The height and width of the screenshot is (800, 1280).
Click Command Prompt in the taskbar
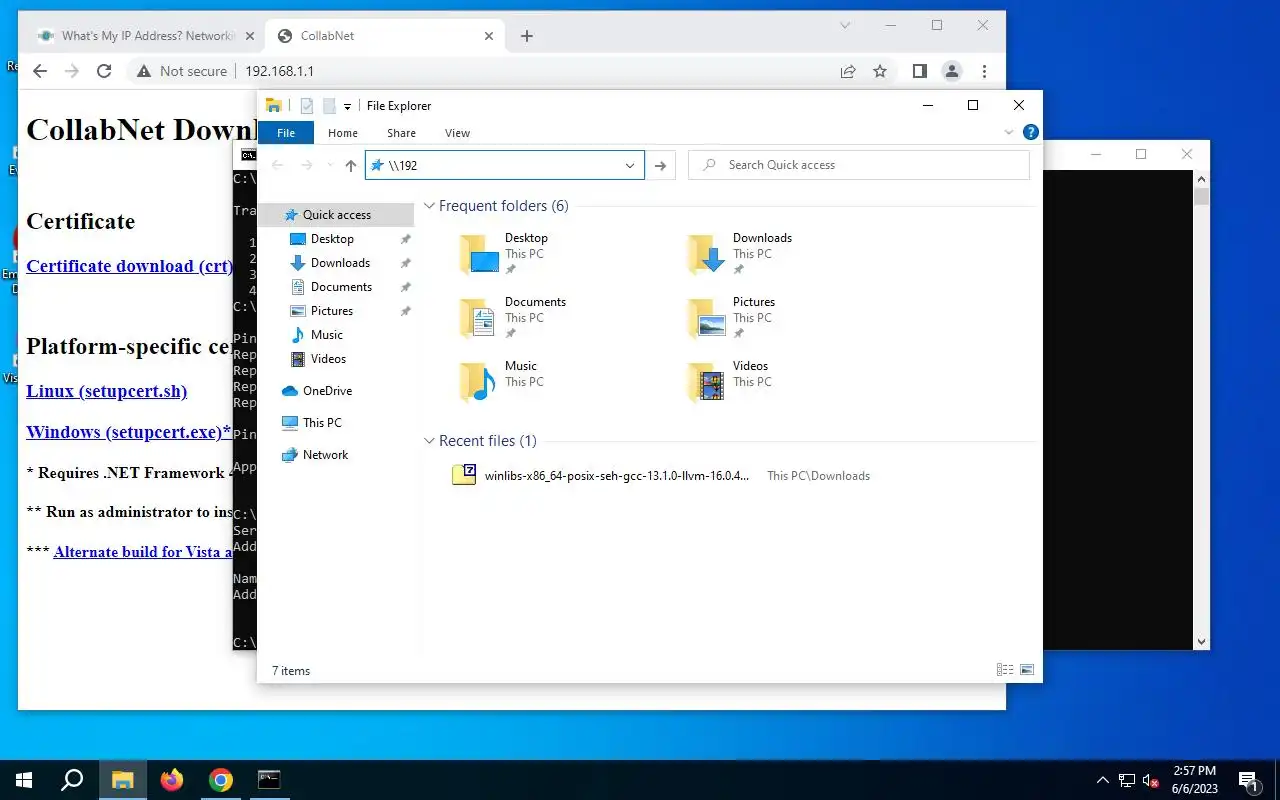(269, 780)
